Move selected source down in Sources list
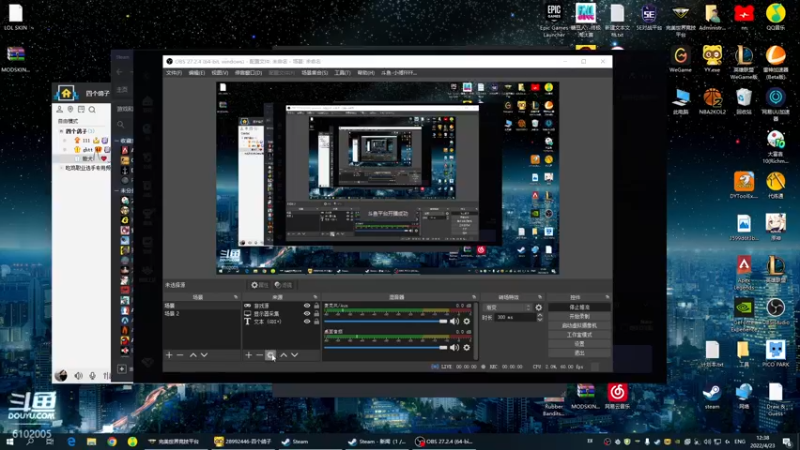This screenshot has width=800, height=450. coord(294,355)
